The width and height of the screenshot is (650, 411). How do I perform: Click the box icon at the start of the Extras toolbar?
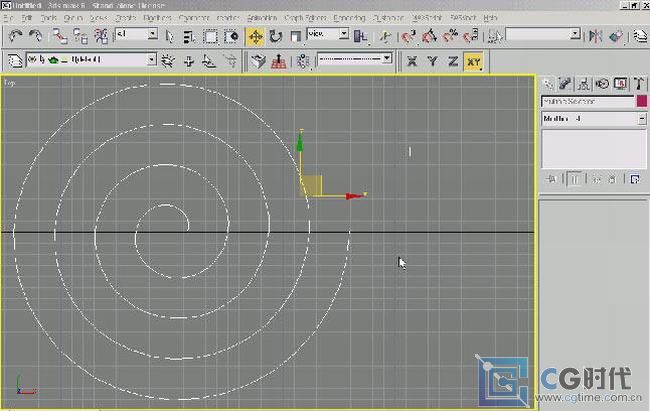click(258, 61)
